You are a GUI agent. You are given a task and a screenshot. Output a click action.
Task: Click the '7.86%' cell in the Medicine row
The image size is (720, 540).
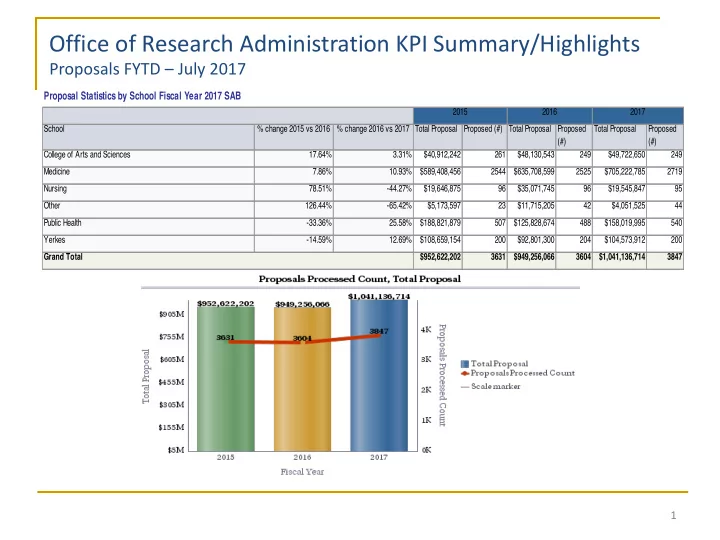[x=294, y=175]
